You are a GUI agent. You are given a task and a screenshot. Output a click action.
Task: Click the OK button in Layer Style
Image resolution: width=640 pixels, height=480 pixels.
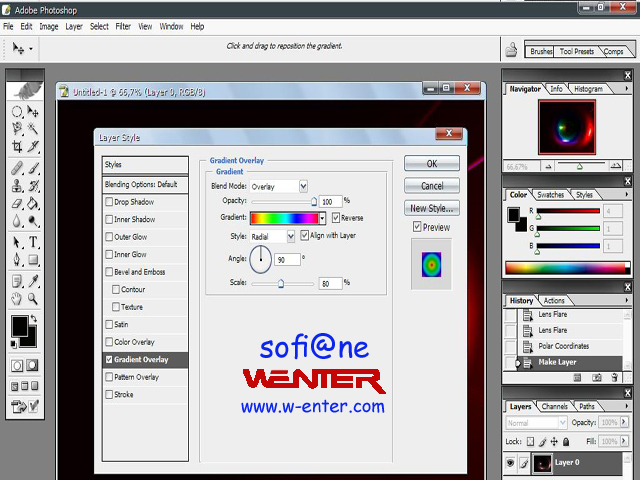(x=431, y=163)
